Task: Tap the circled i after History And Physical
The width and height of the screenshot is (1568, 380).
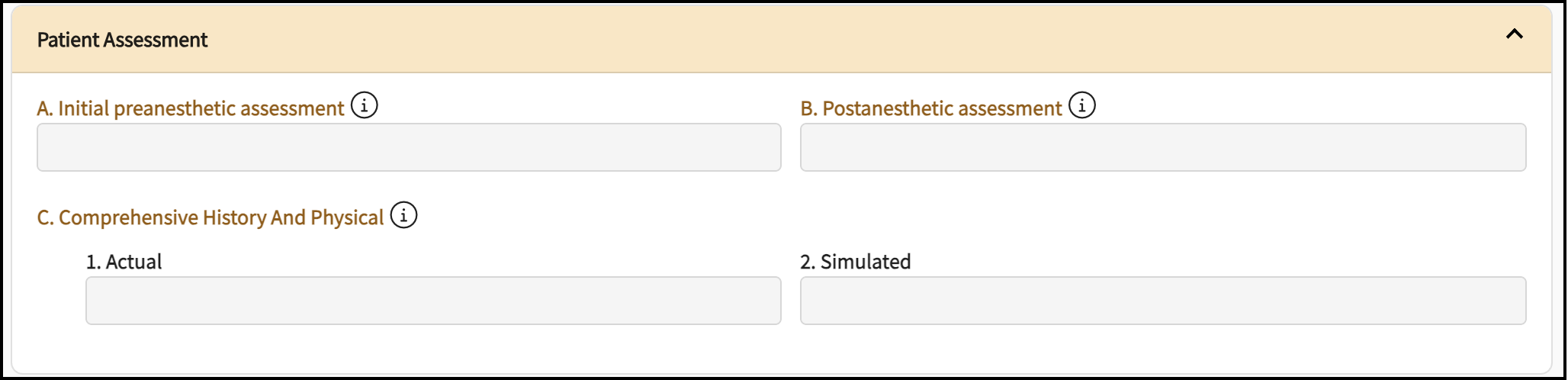Action: point(403,215)
